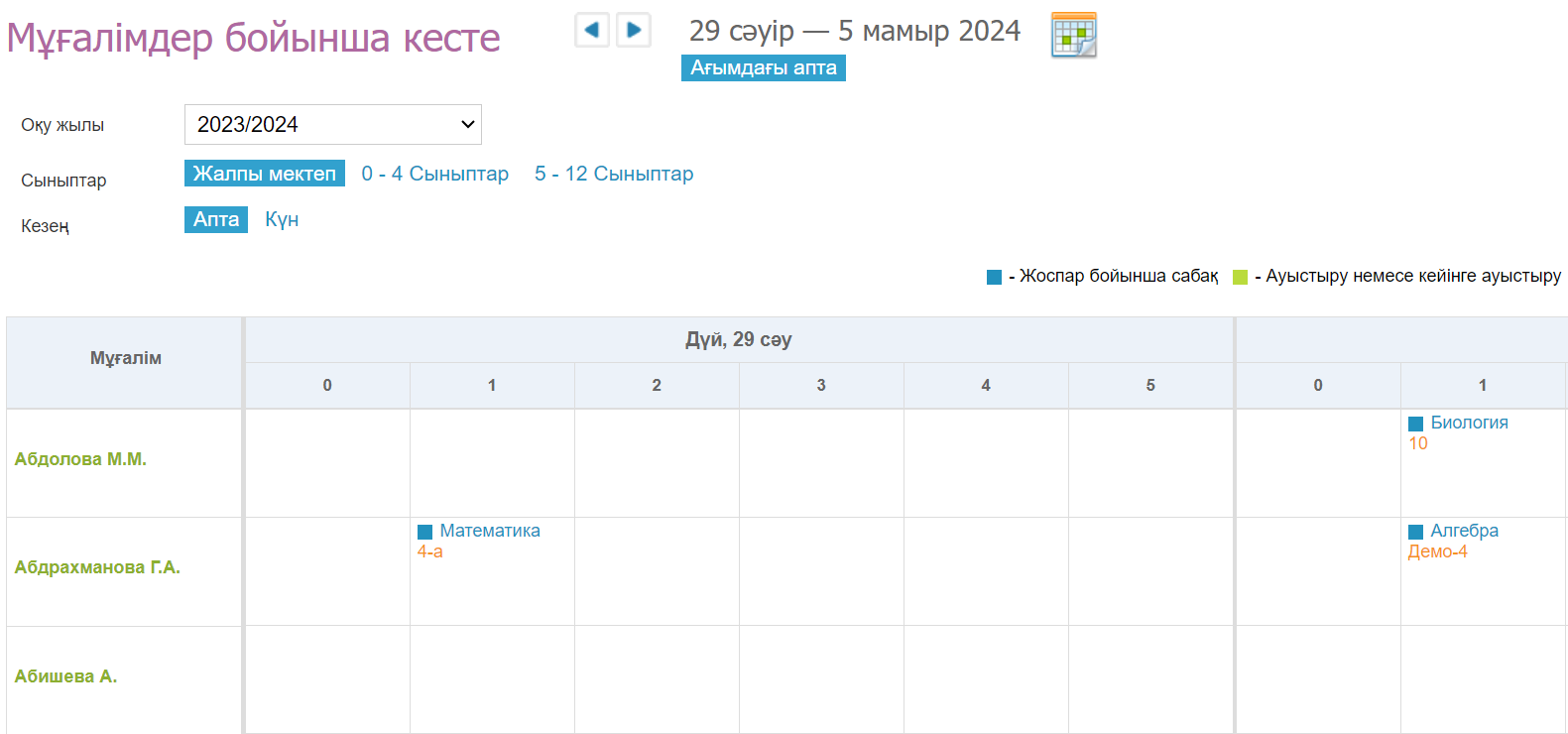Switch period to Күн view
Viewport: 1568px width, 734px height.
click(282, 219)
